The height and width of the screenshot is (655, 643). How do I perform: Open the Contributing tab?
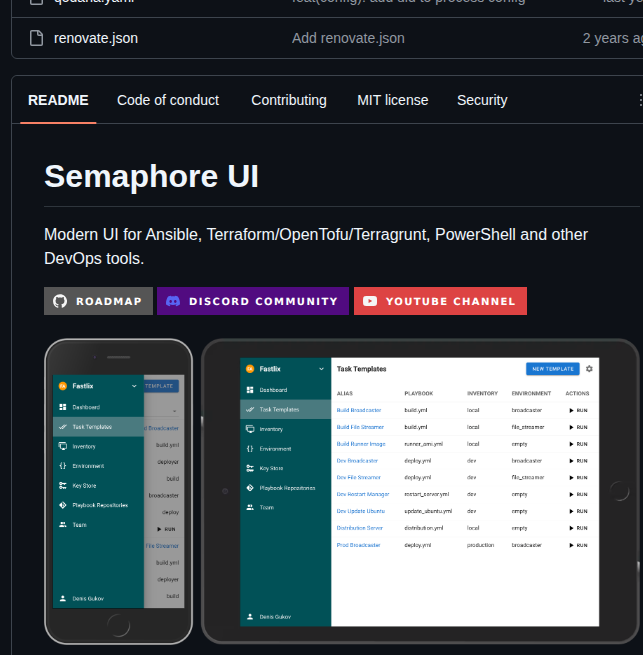(x=289, y=100)
